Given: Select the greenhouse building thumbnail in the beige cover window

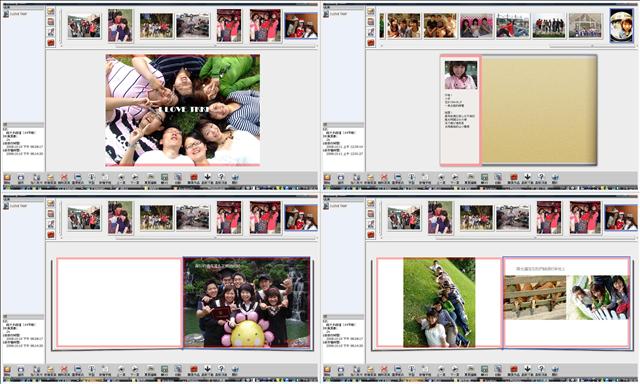Looking at the screenshot, I should tap(585, 26).
